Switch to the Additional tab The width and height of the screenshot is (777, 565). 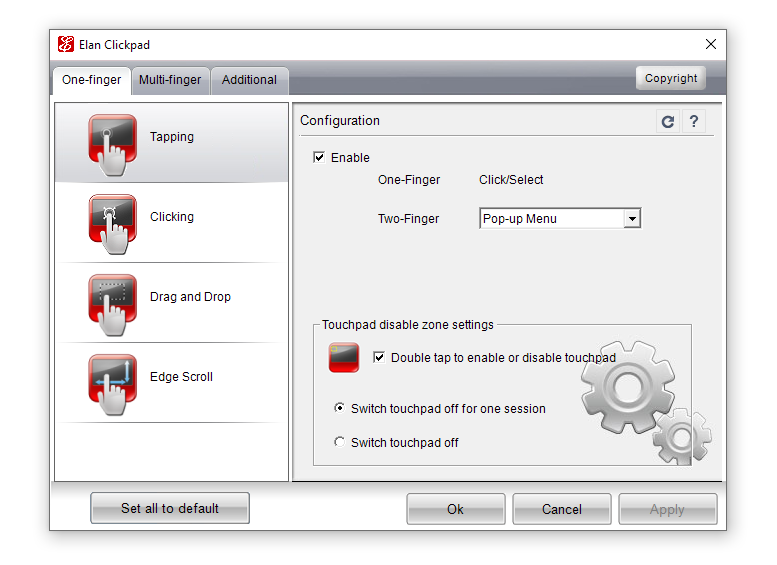tap(249, 80)
